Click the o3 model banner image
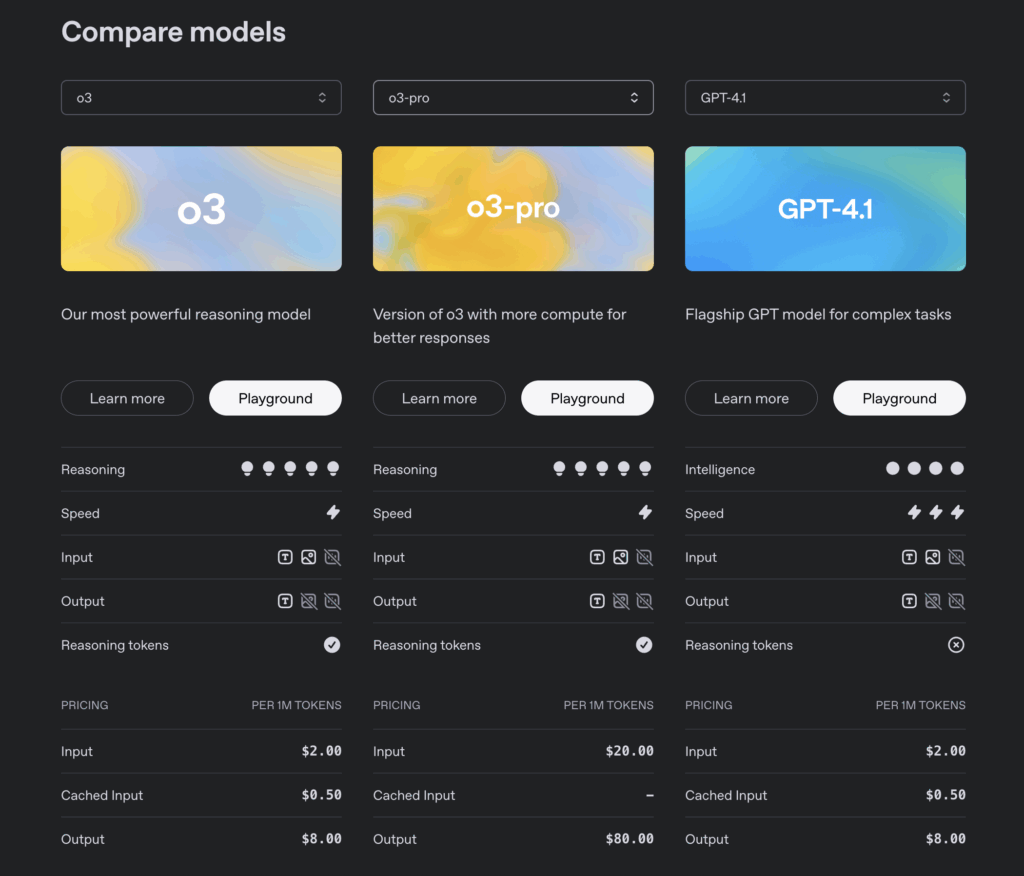 201,209
